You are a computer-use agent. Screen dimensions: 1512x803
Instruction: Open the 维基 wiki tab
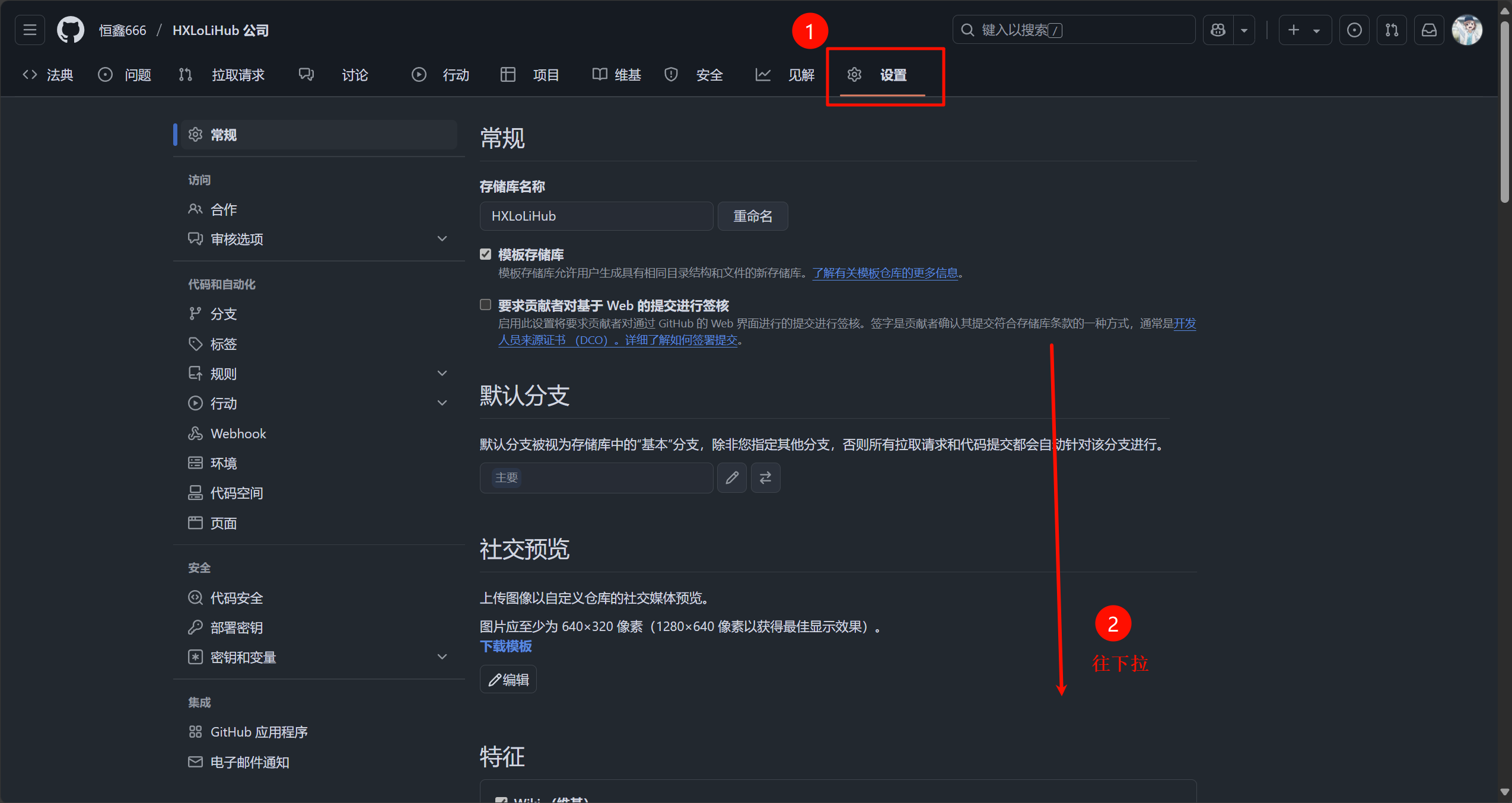point(616,75)
